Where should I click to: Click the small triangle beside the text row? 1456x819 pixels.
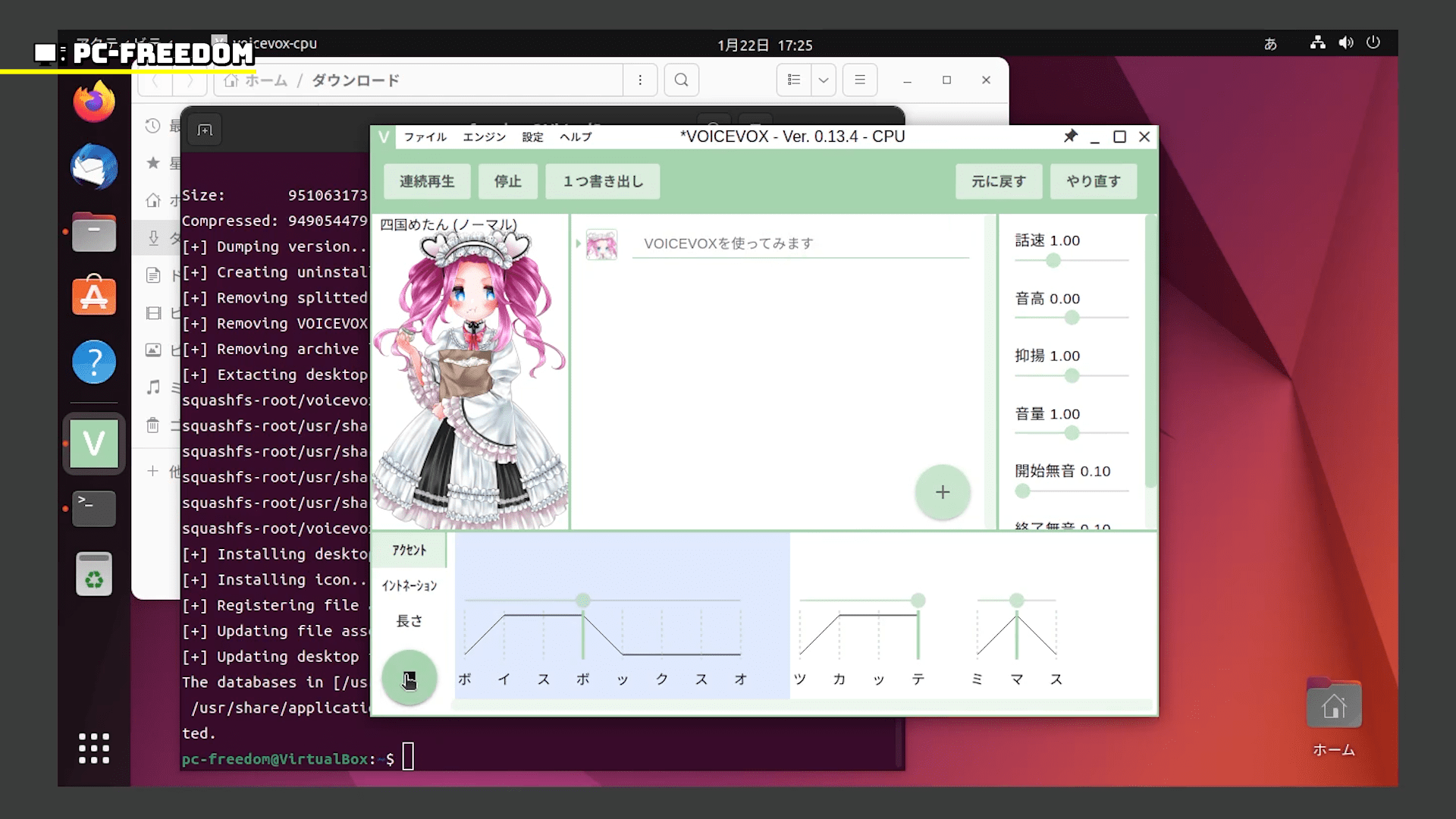tap(578, 243)
